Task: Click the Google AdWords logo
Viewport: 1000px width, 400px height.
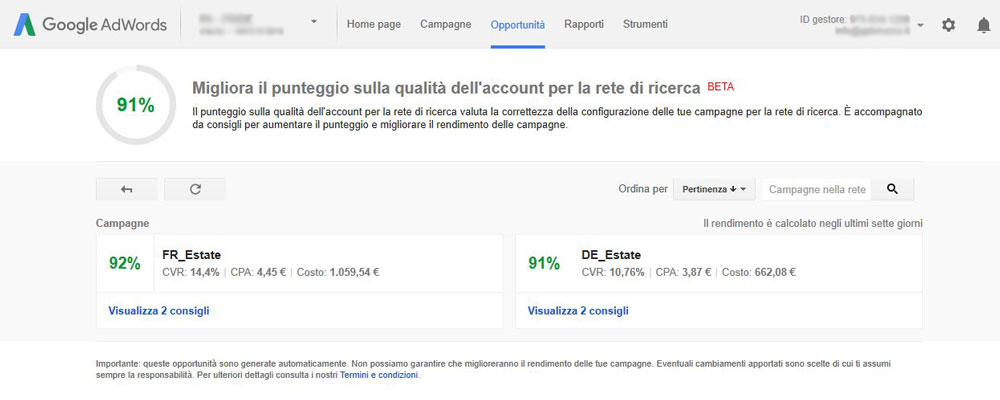Action: click(x=90, y=25)
